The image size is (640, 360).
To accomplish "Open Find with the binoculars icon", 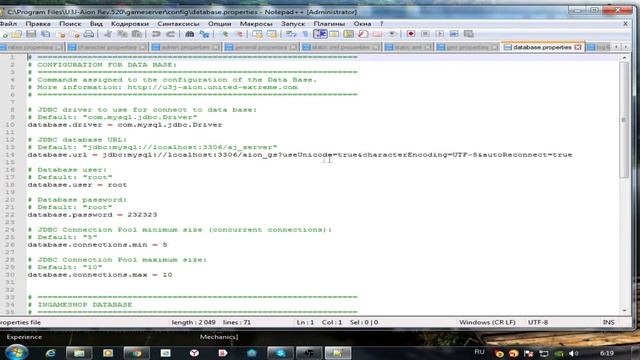I will click(x=189, y=34).
